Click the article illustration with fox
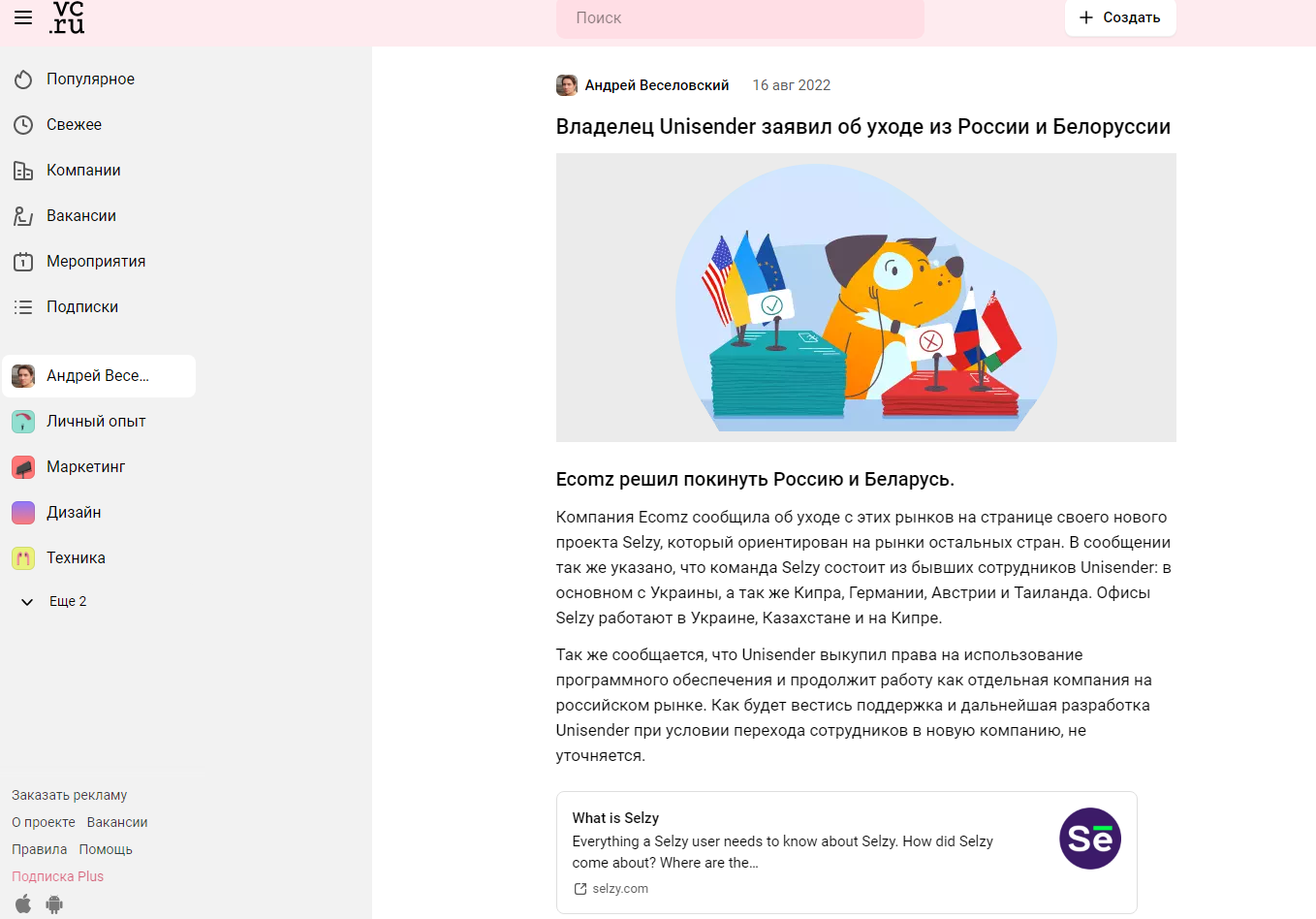1316x919 pixels. click(x=866, y=298)
